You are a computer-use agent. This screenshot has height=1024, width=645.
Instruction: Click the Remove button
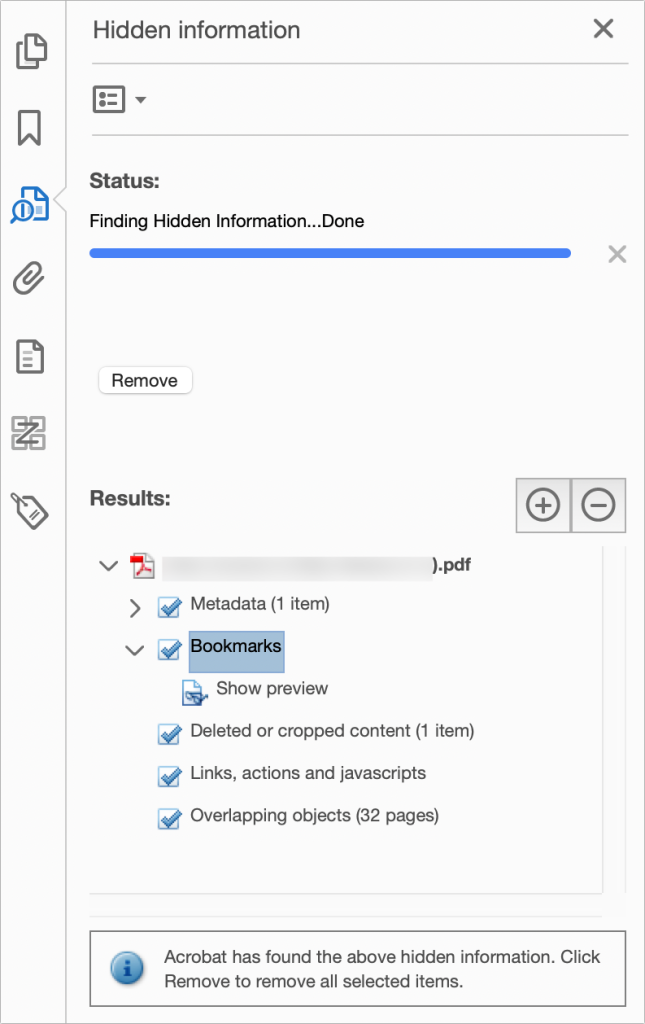[145, 380]
